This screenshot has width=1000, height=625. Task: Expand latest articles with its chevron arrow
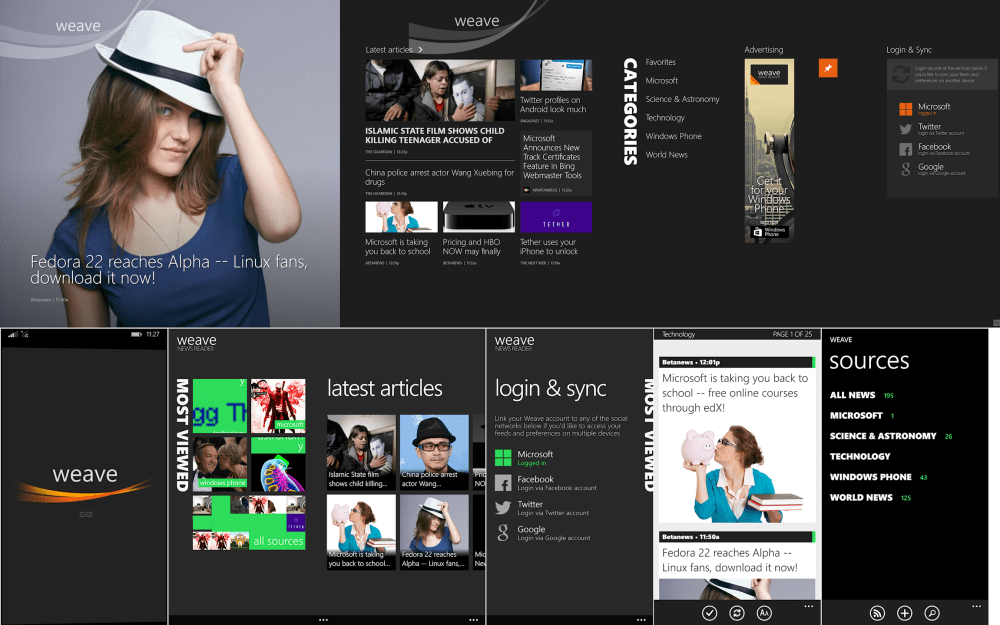[420, 48]
